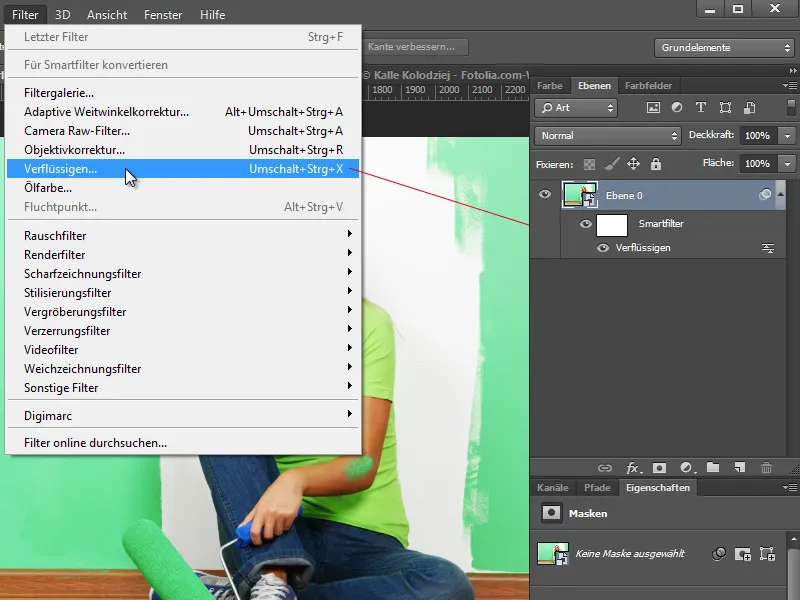Hide Ebene 0 layer visibility eye
Screen dimensions: 800x600
pyautogui.click(x=545, y=194)
